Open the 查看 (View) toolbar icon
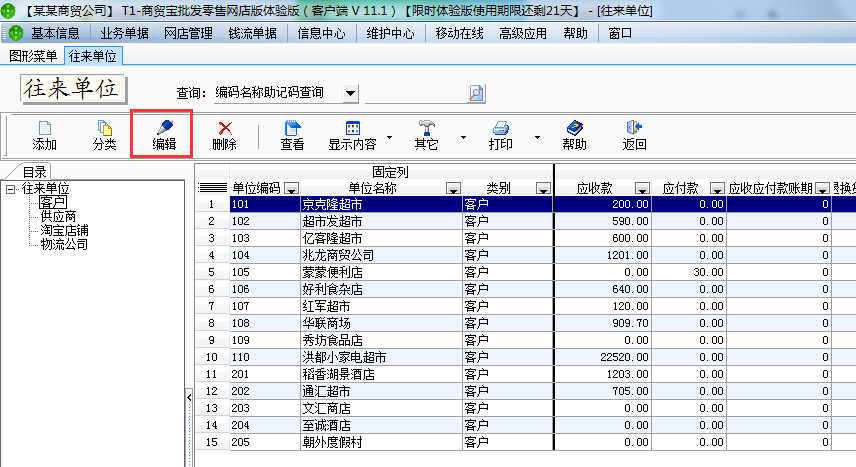 [x=292, y=128]
